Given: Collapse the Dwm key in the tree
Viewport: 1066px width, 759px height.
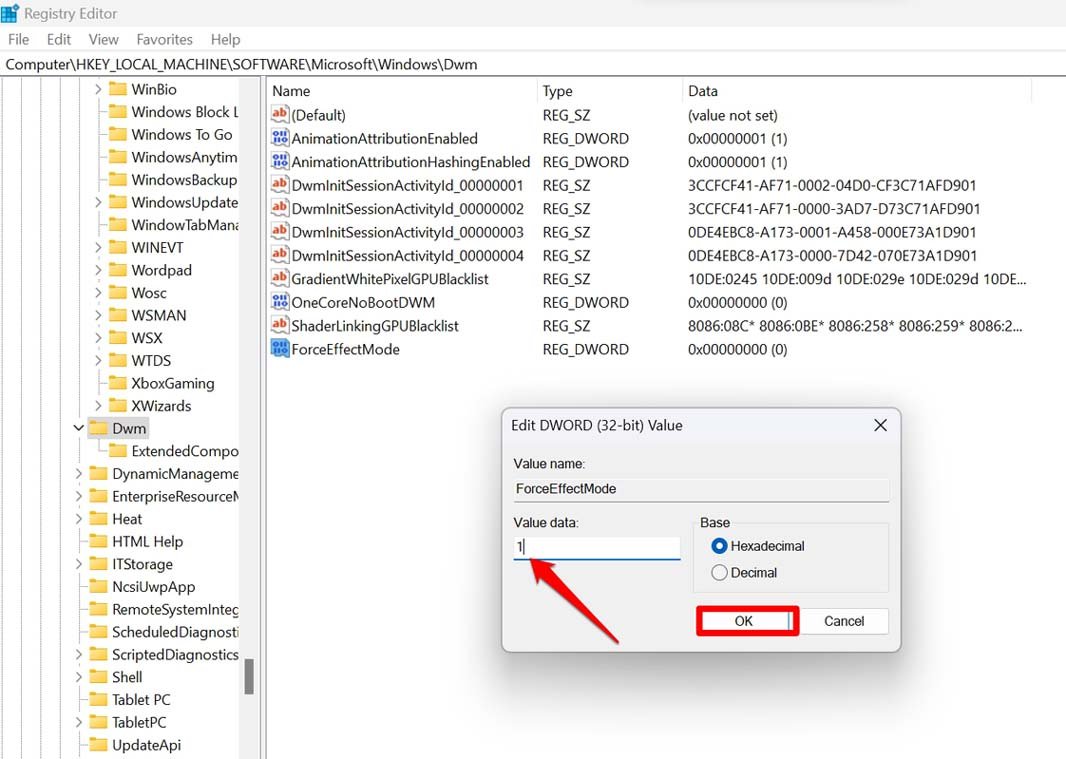Looking at the screenshot, I should click(78, 427).
